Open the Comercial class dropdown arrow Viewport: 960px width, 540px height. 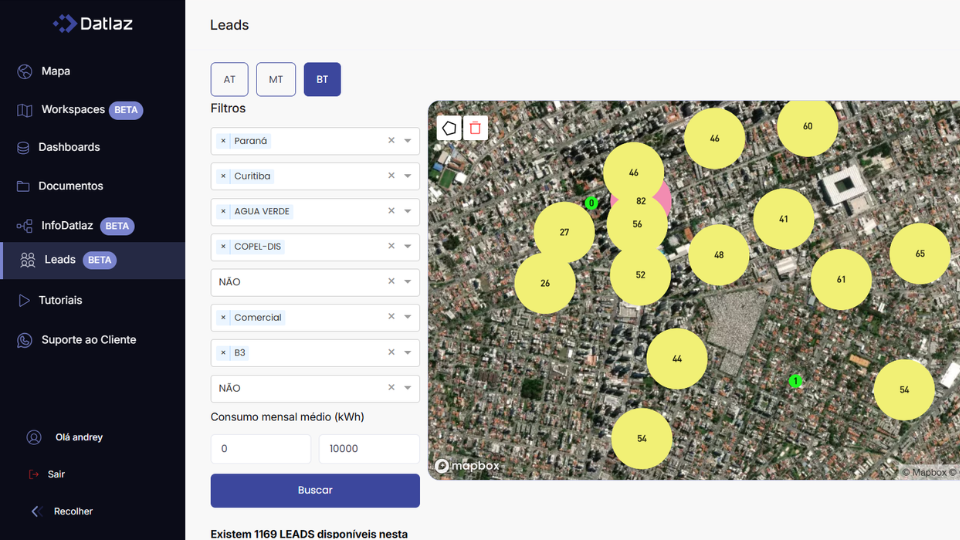pos(408,317)
